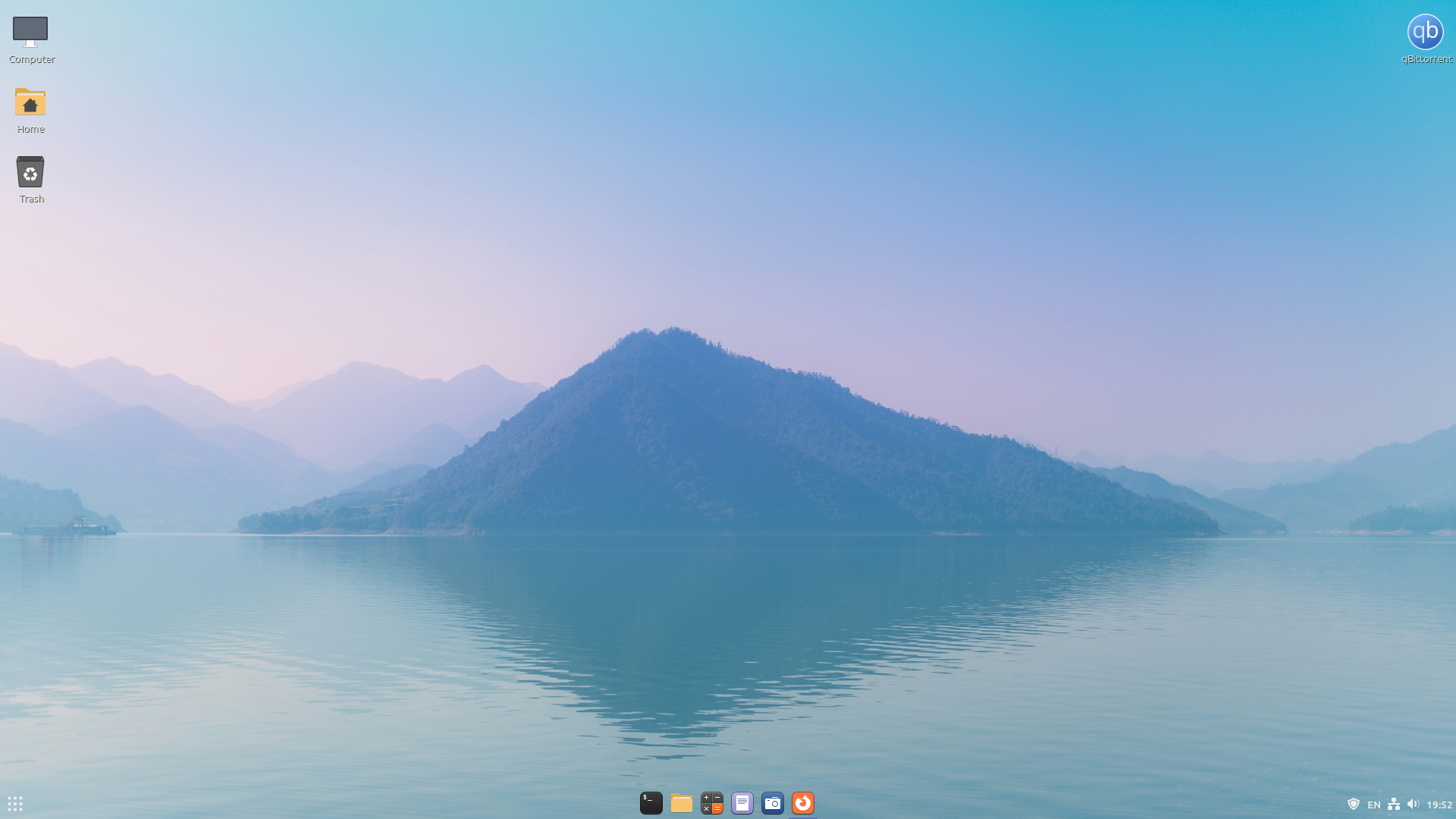The height and width of the screenshot is (819, 1456).
Task: Switch to the Firefox browser dock icon
Action: (802, 803)
